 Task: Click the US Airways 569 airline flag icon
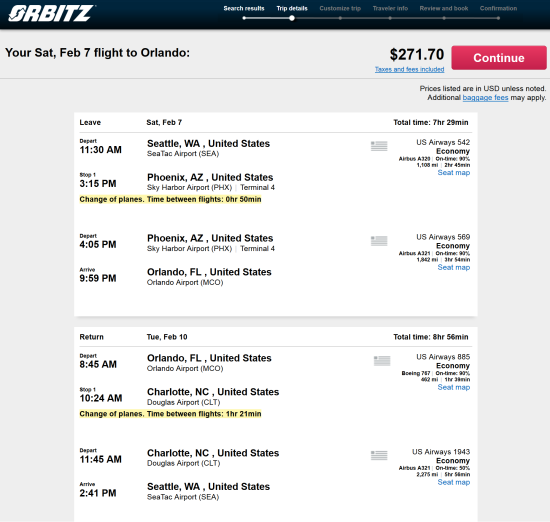pos(379,241)
